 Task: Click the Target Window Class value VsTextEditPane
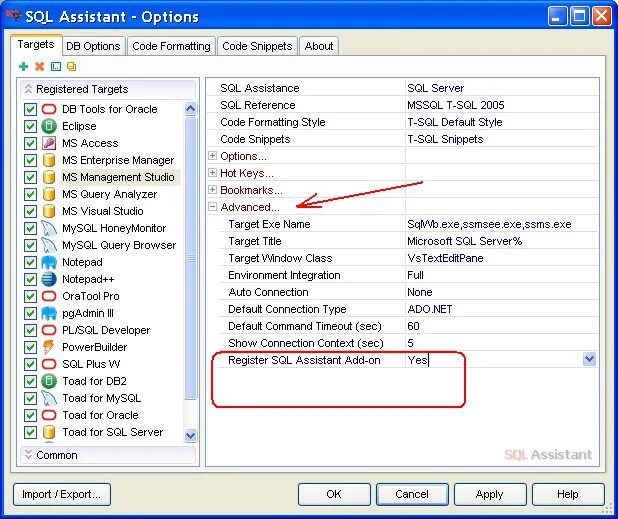point(445,258)
